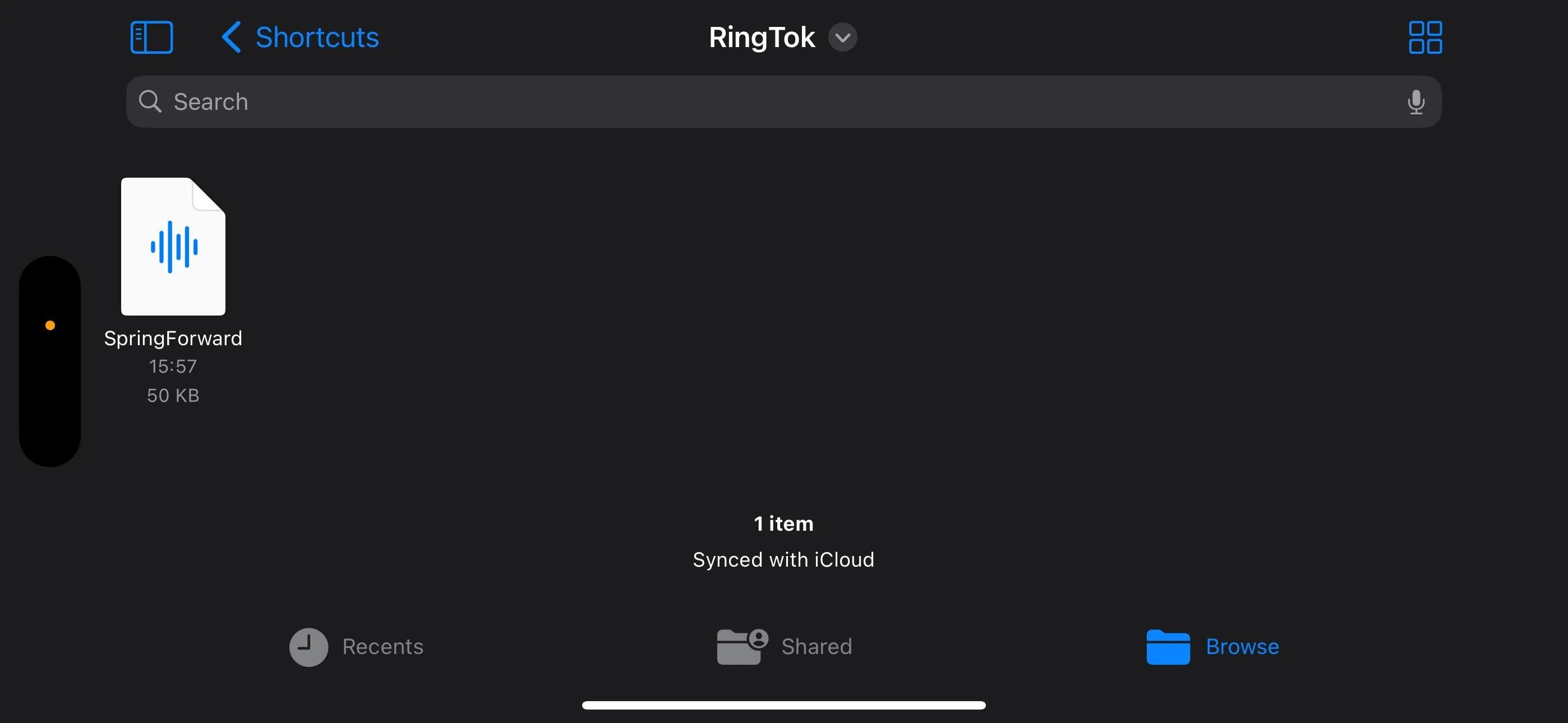
Task: Tap the 50 KB file size label
Action: click(x=173, y=395)
